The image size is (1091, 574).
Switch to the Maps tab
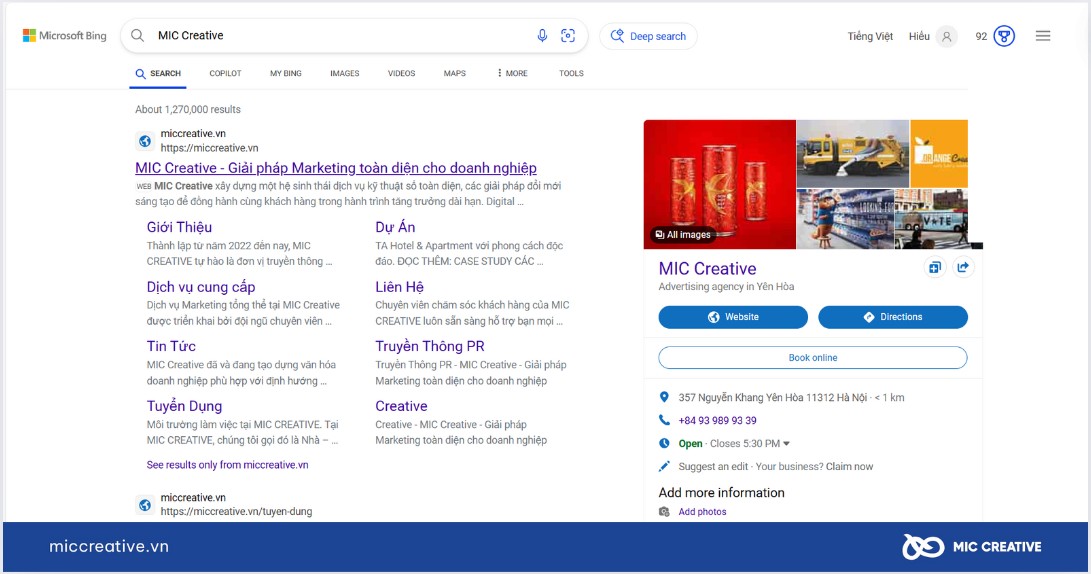(x=455, y=73)
